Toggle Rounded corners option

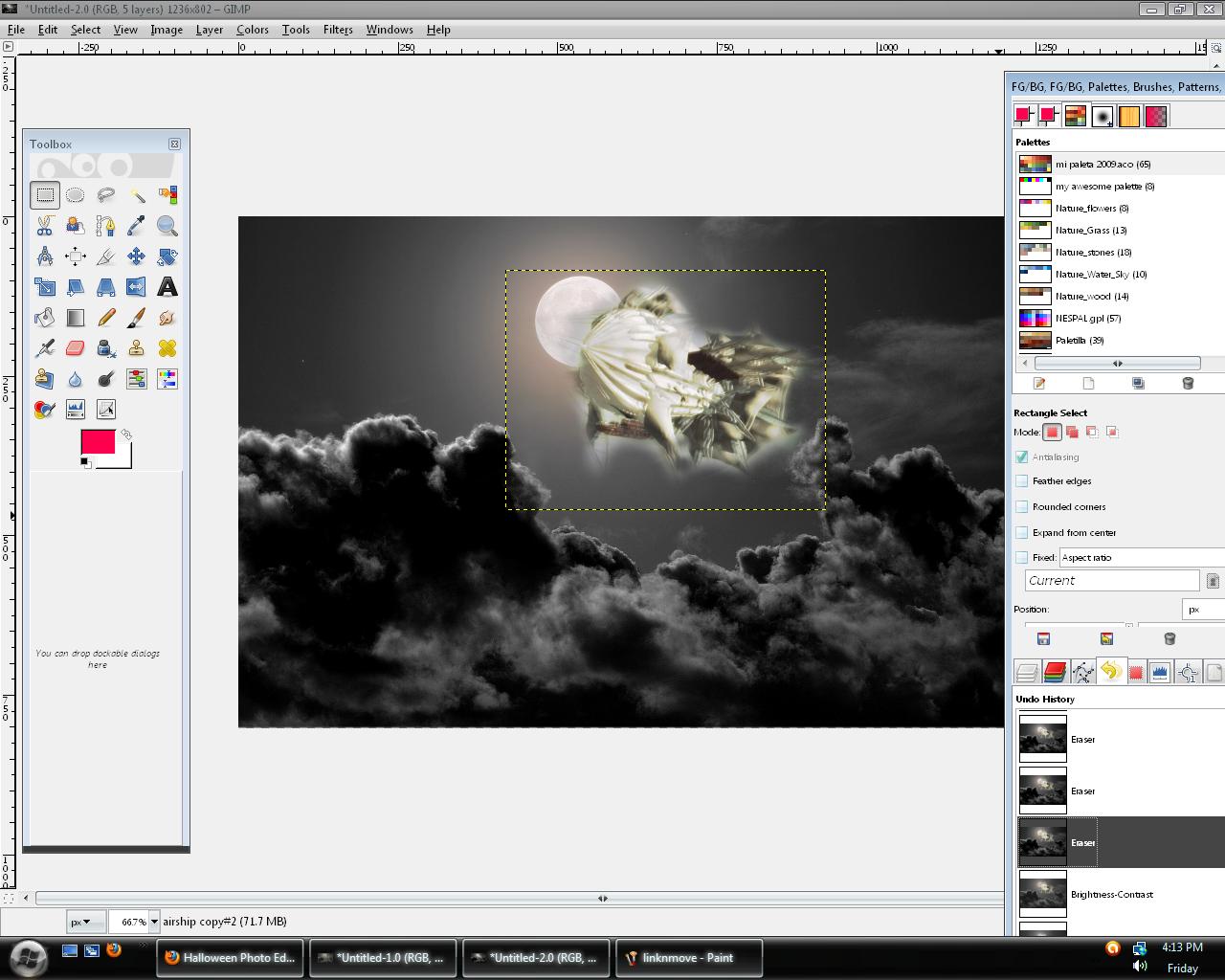point(1022,507)
